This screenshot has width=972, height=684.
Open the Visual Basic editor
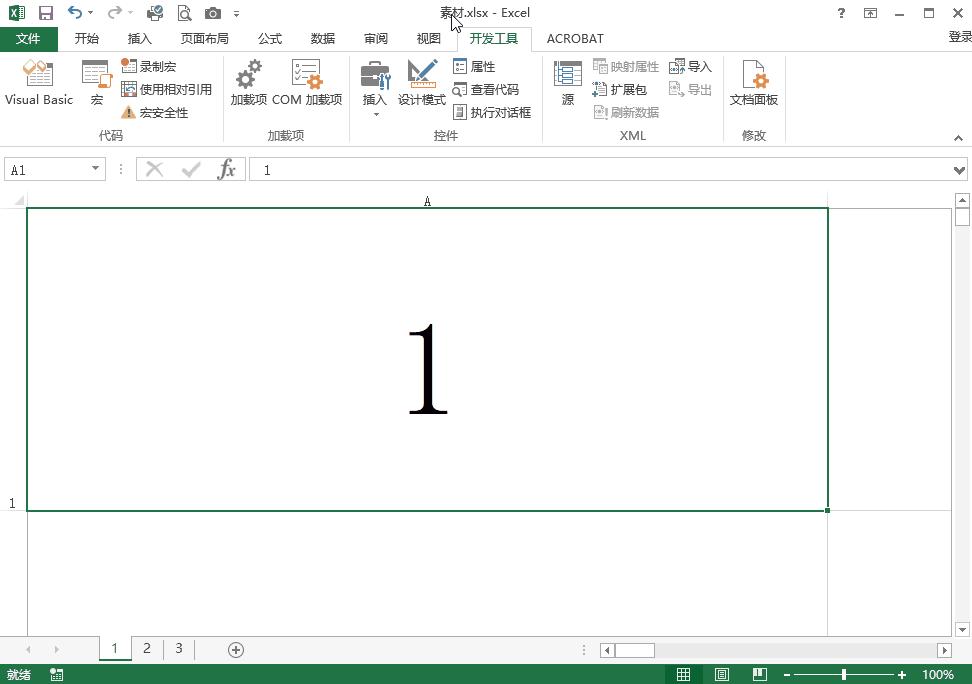38,82
